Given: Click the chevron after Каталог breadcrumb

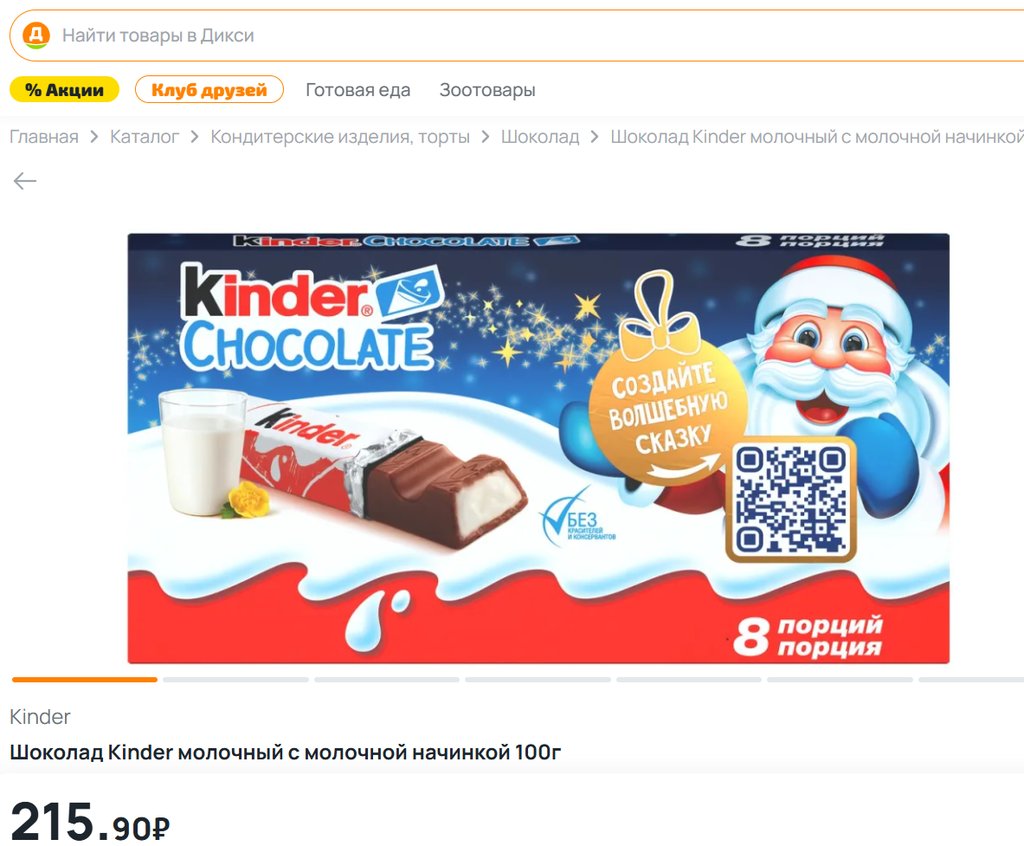Looking at the screenshot, I should point(195,137).
